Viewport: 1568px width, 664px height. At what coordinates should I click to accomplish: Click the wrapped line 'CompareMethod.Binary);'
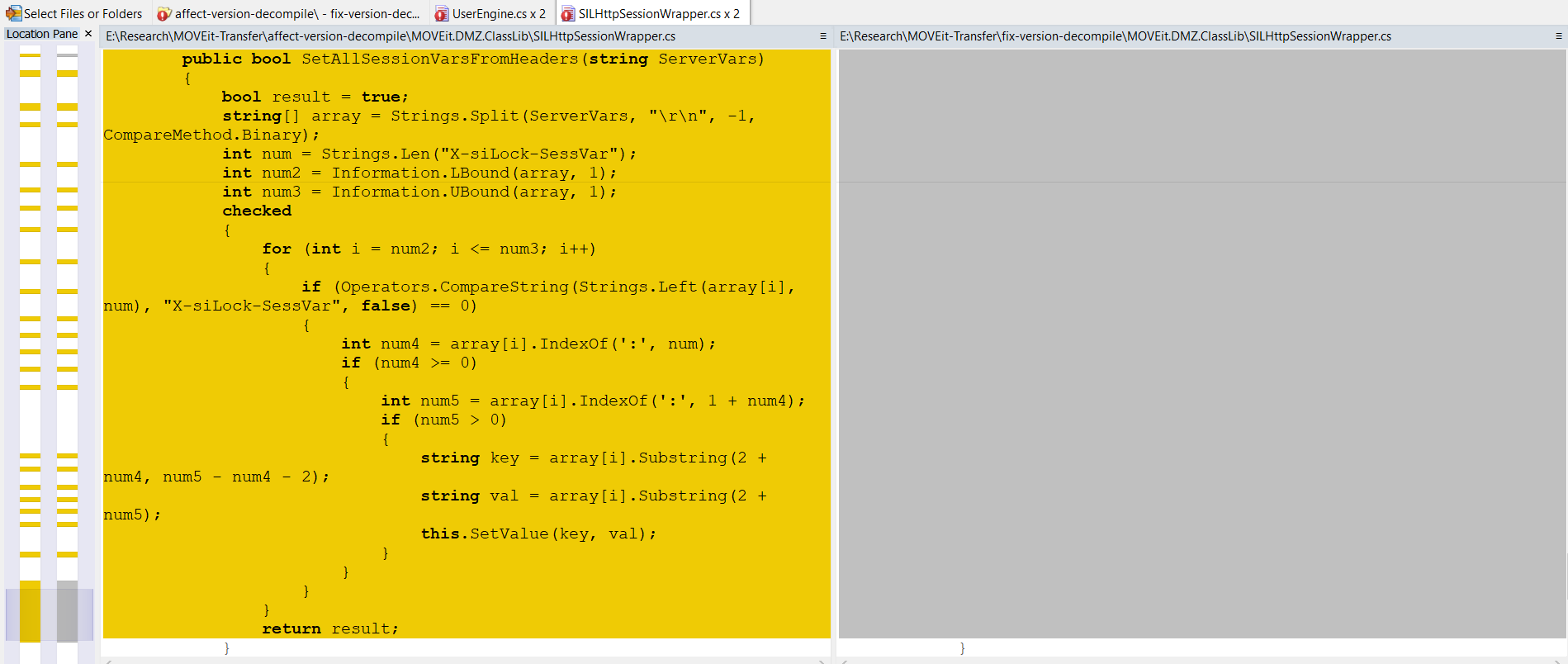[x=211, y=135]
